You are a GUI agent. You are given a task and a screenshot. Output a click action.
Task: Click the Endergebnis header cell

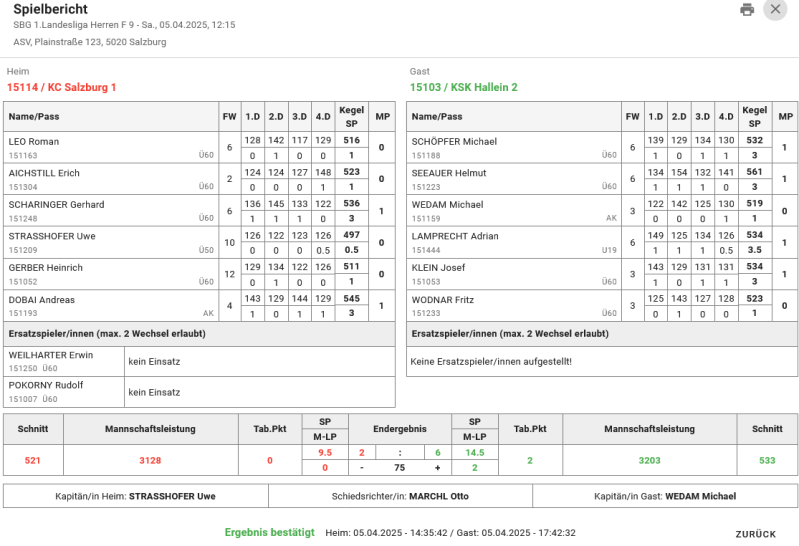[x=400, y=429]
